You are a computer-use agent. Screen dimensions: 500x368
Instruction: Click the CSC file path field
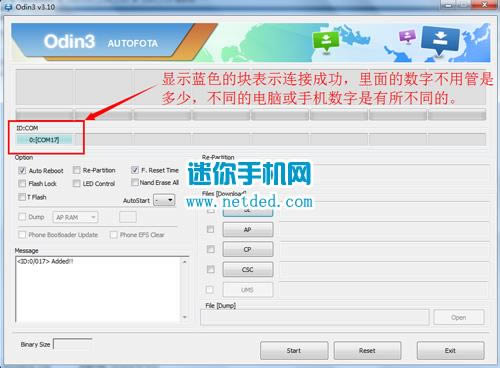[384, 269]
